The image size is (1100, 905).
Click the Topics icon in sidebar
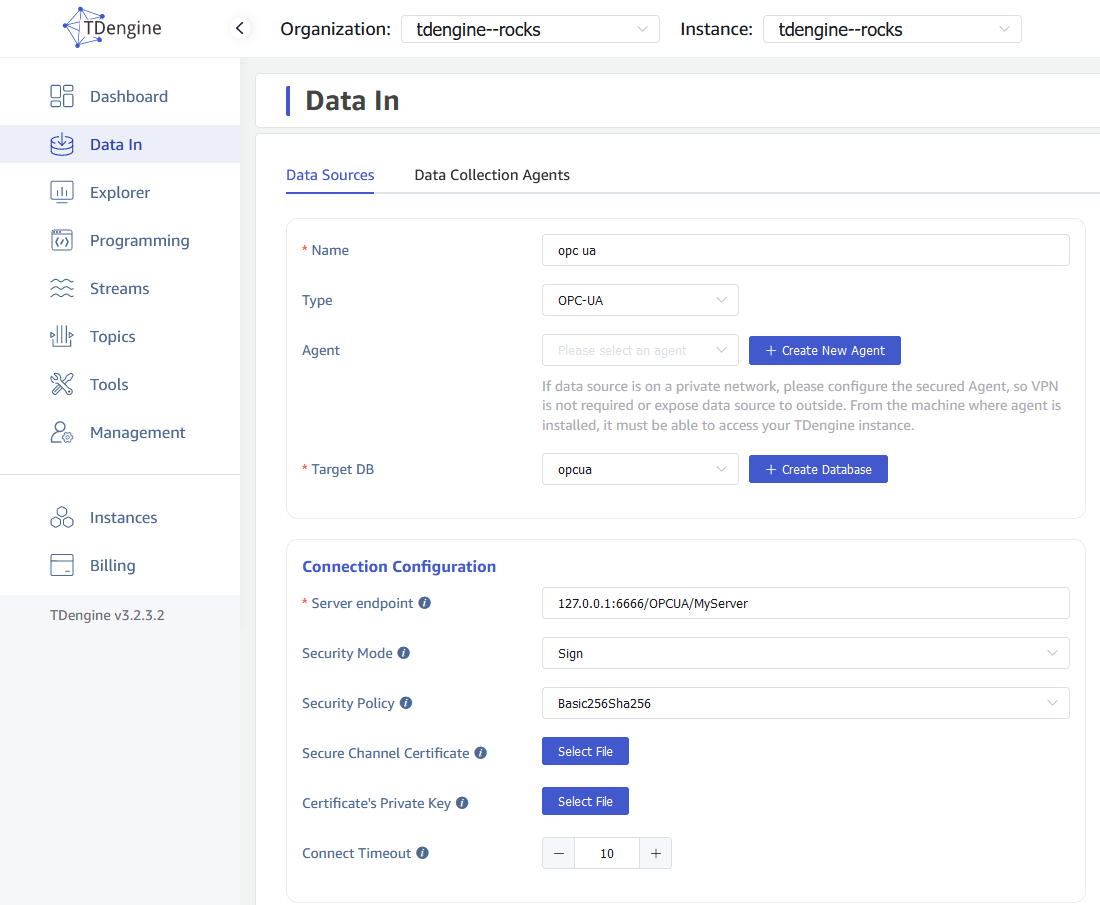[x=62, y=336]
